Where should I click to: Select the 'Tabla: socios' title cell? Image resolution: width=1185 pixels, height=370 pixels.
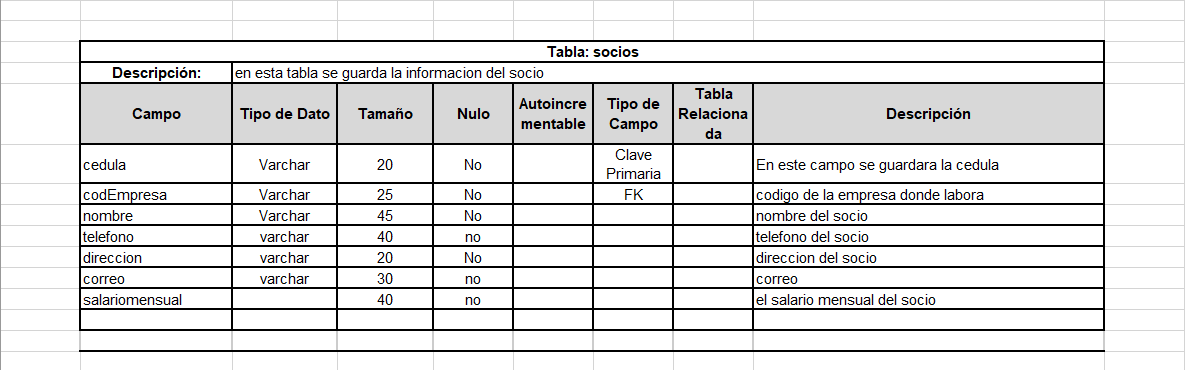point(592,52)
